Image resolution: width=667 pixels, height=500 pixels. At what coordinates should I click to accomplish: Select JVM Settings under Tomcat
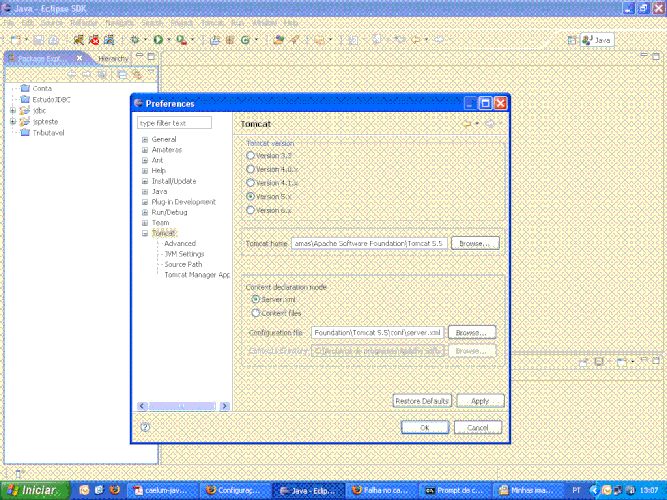pyautogui.click(x=184, y=254)
